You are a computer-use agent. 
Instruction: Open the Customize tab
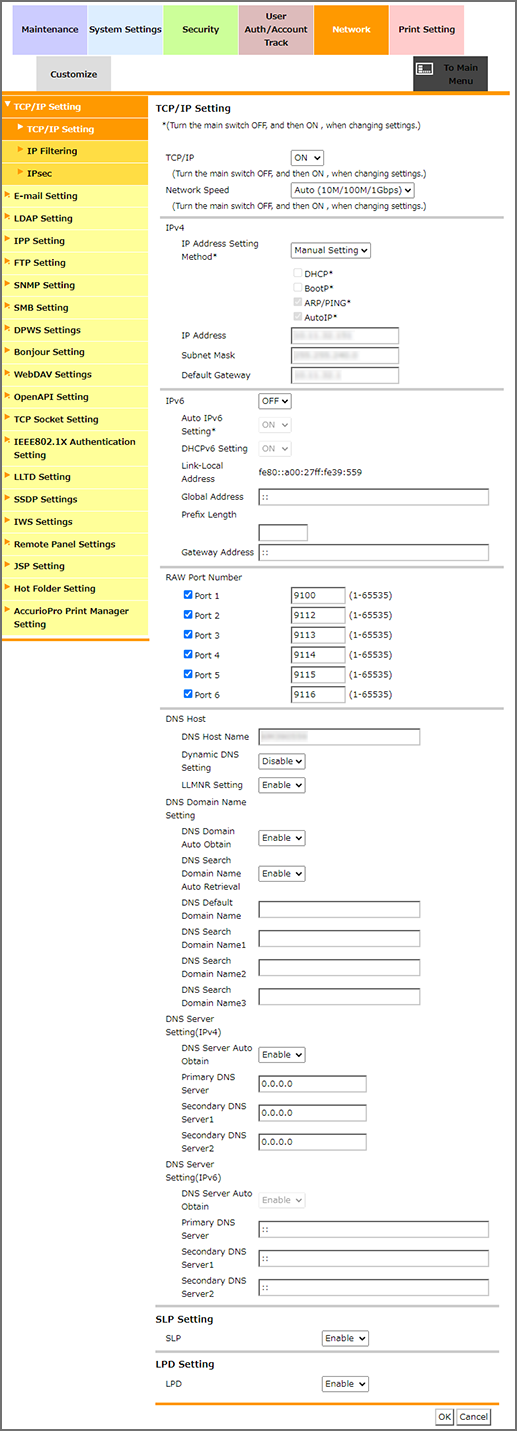(74, 74)
